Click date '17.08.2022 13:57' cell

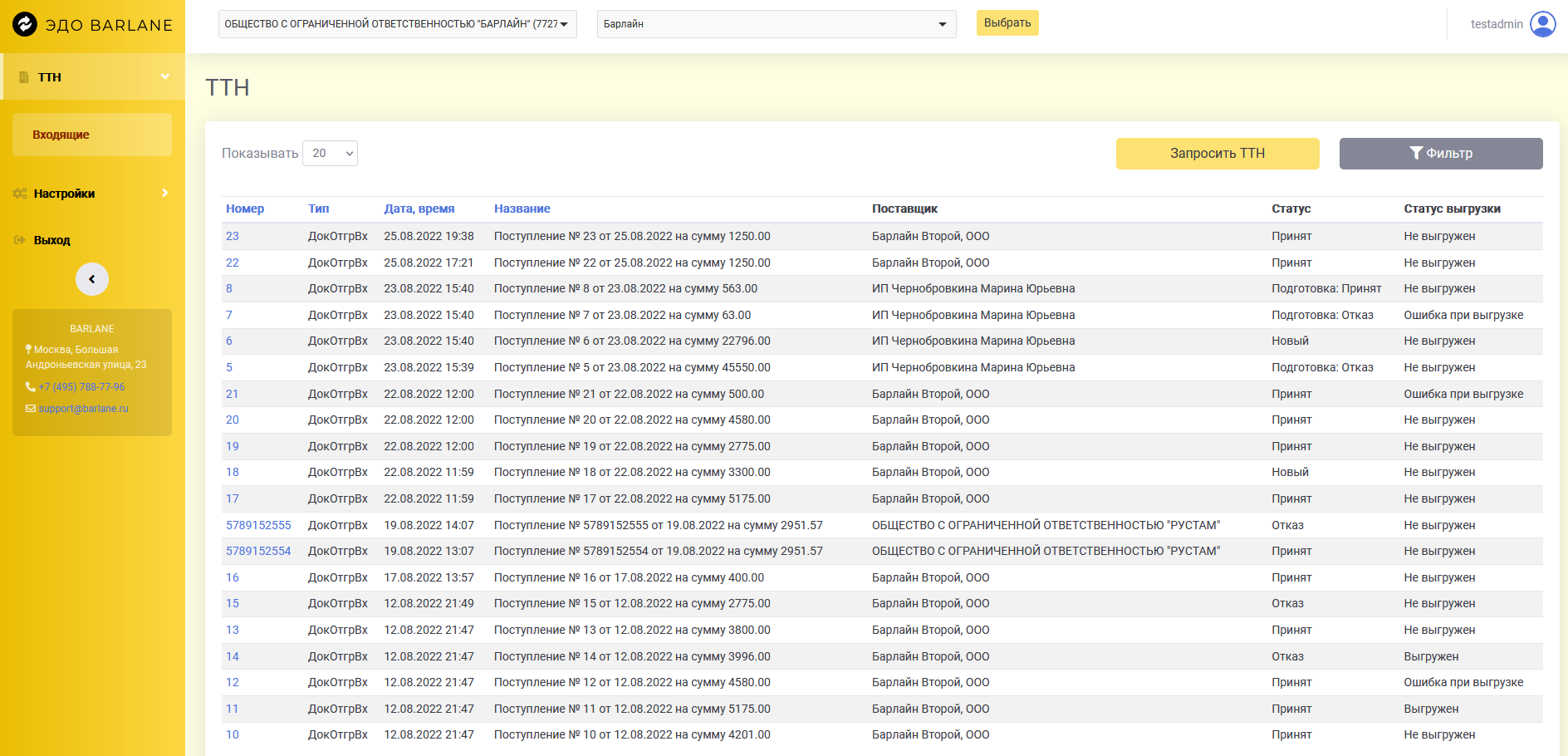429,577
